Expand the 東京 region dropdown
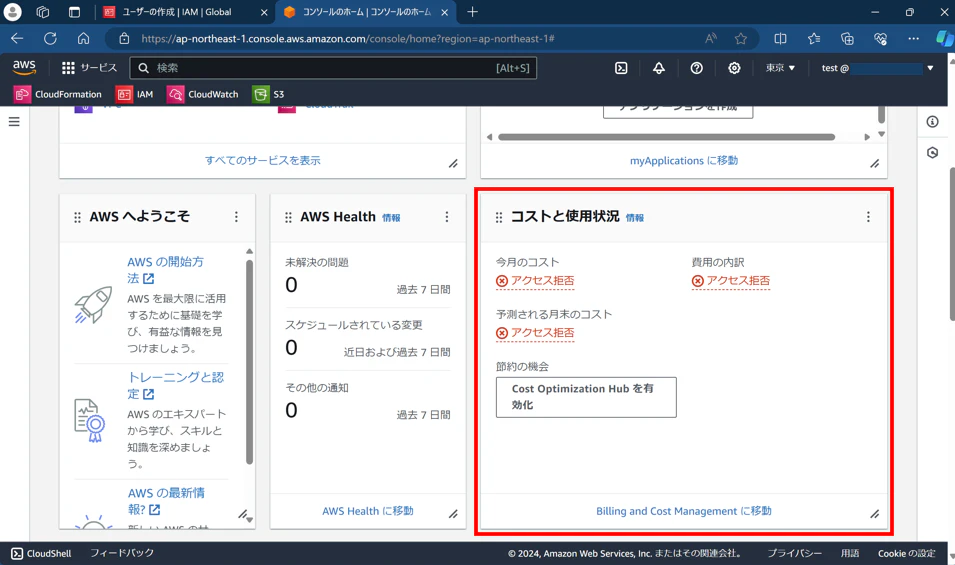Viewport: 955px width, 565px height. point(780,68)
